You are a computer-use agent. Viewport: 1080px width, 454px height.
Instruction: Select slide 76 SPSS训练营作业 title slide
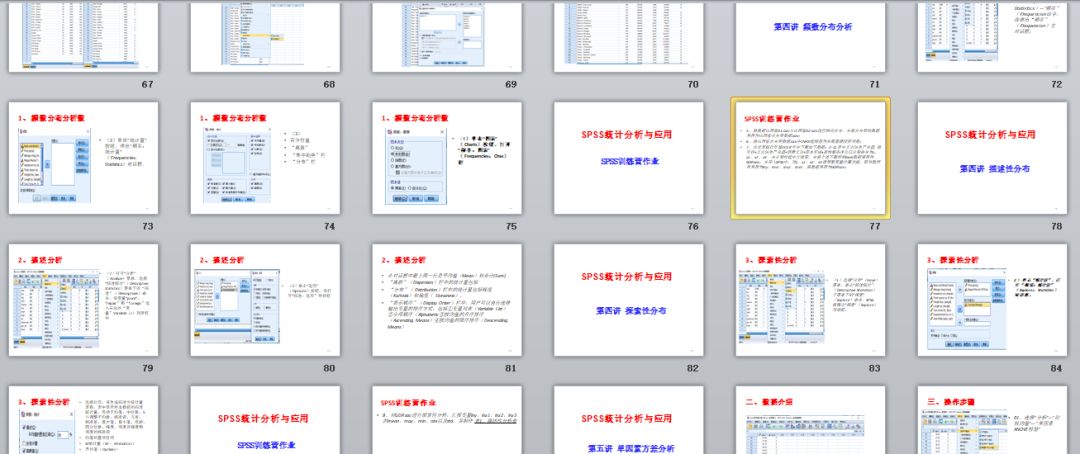(x=629, y=158)
